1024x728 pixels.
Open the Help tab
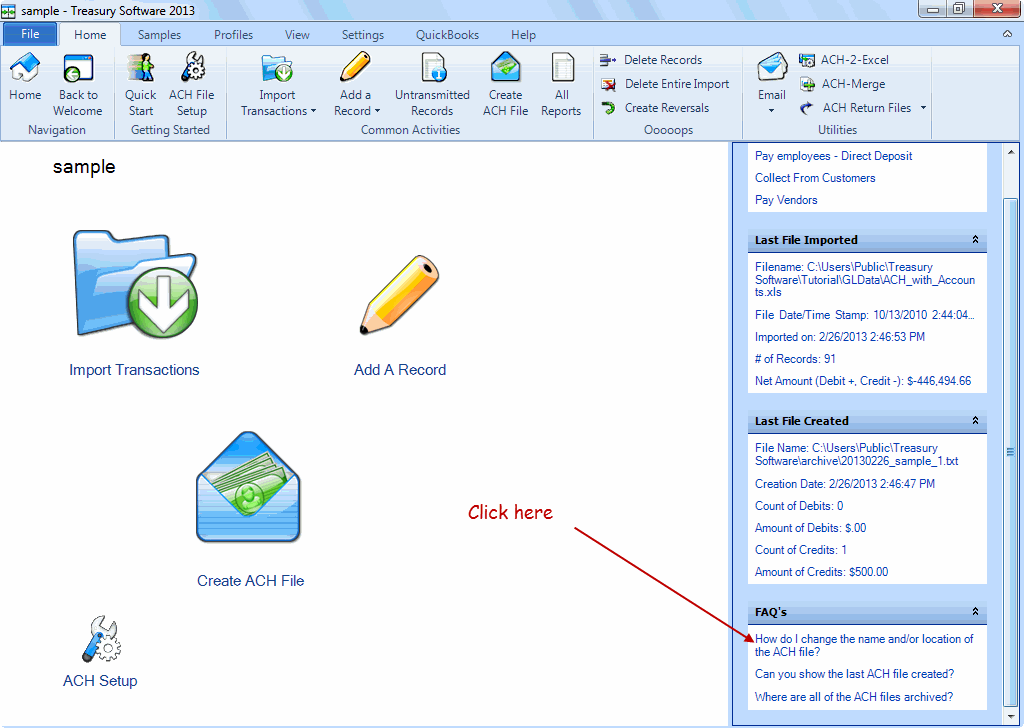coord(523,35)
